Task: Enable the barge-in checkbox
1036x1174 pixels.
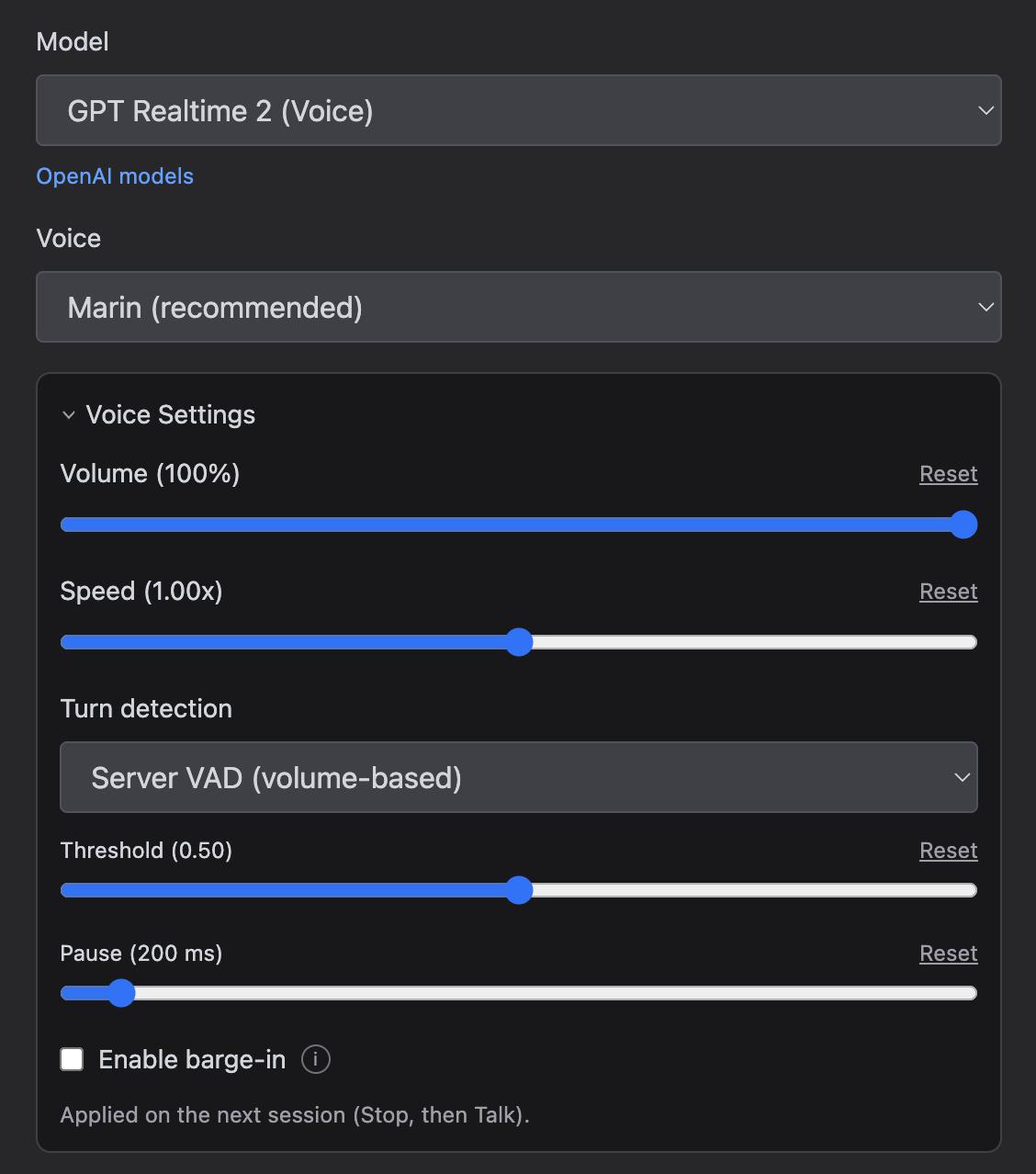Action: click(x=72, y=1059)
